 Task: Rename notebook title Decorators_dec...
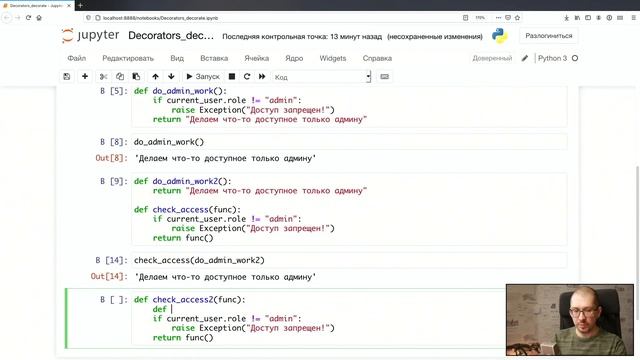tap(171, 36)
